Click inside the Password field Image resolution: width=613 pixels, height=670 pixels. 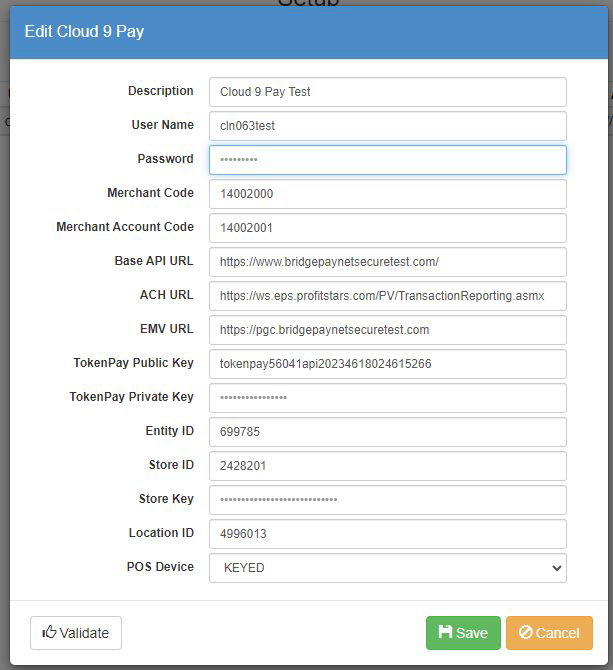click(387, 160)
